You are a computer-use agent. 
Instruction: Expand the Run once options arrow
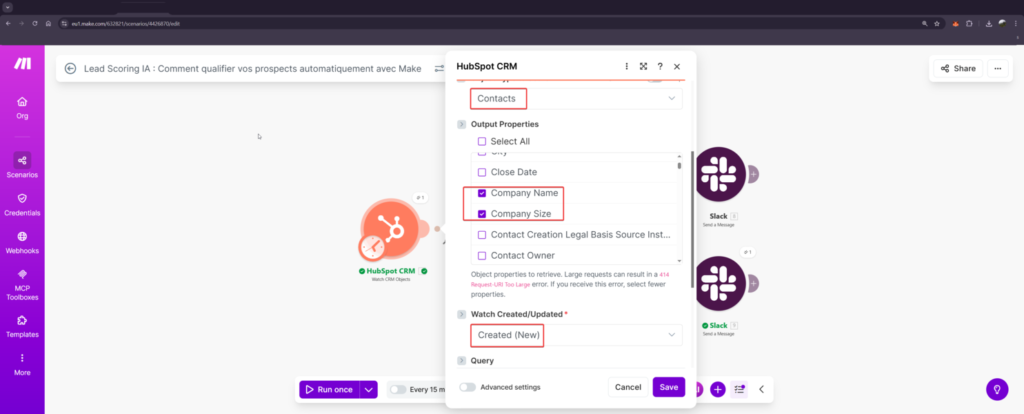point(368,389)
